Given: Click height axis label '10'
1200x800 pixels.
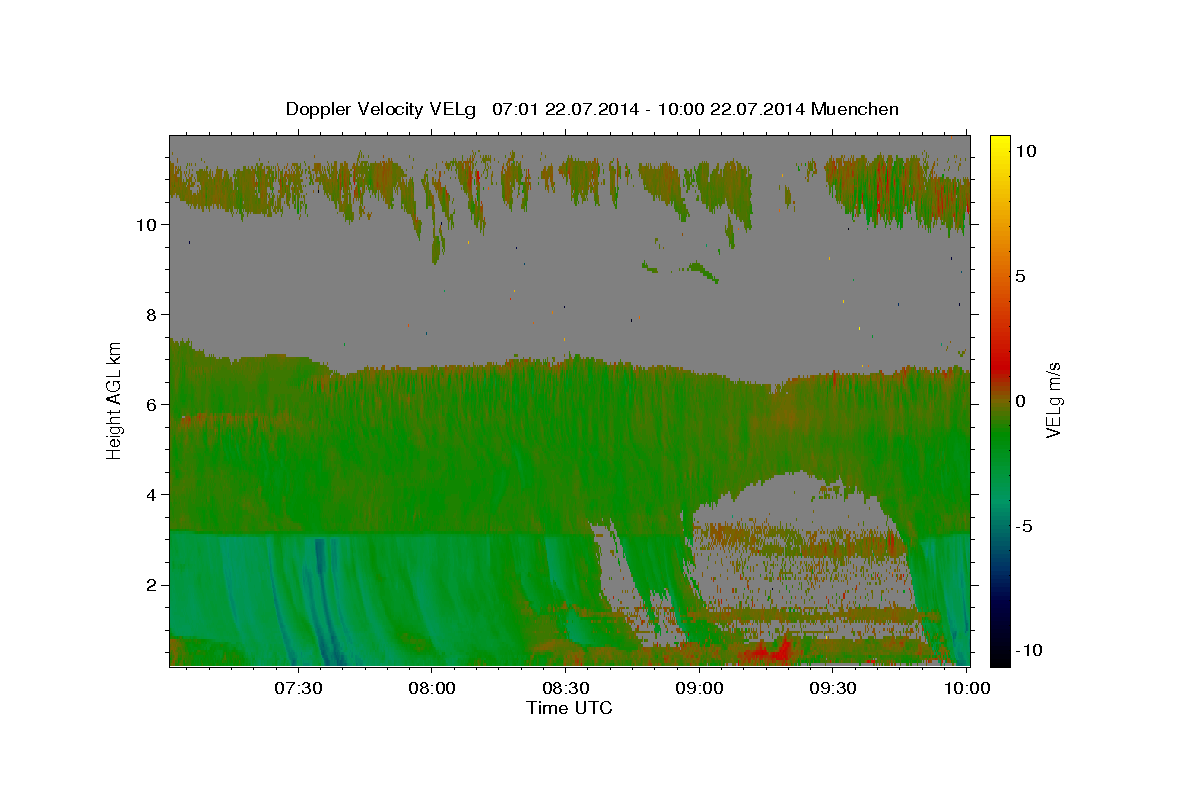Looking at the screenshot, I should click(x=145, y=225).
